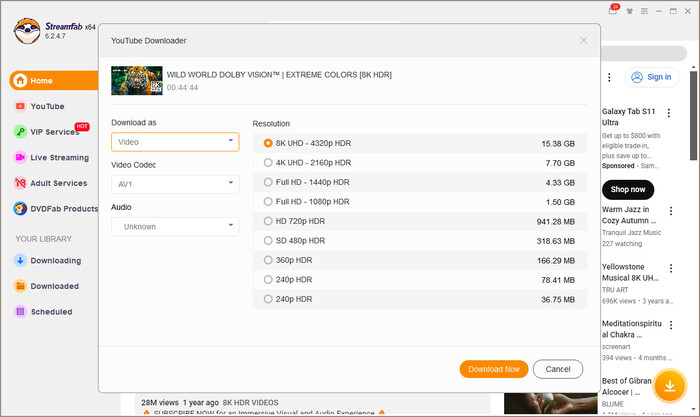Viewport: 700px width, 417px height.
Task: Click the 8K HDR VIDEOS channel text
Action: click(250, 403)
